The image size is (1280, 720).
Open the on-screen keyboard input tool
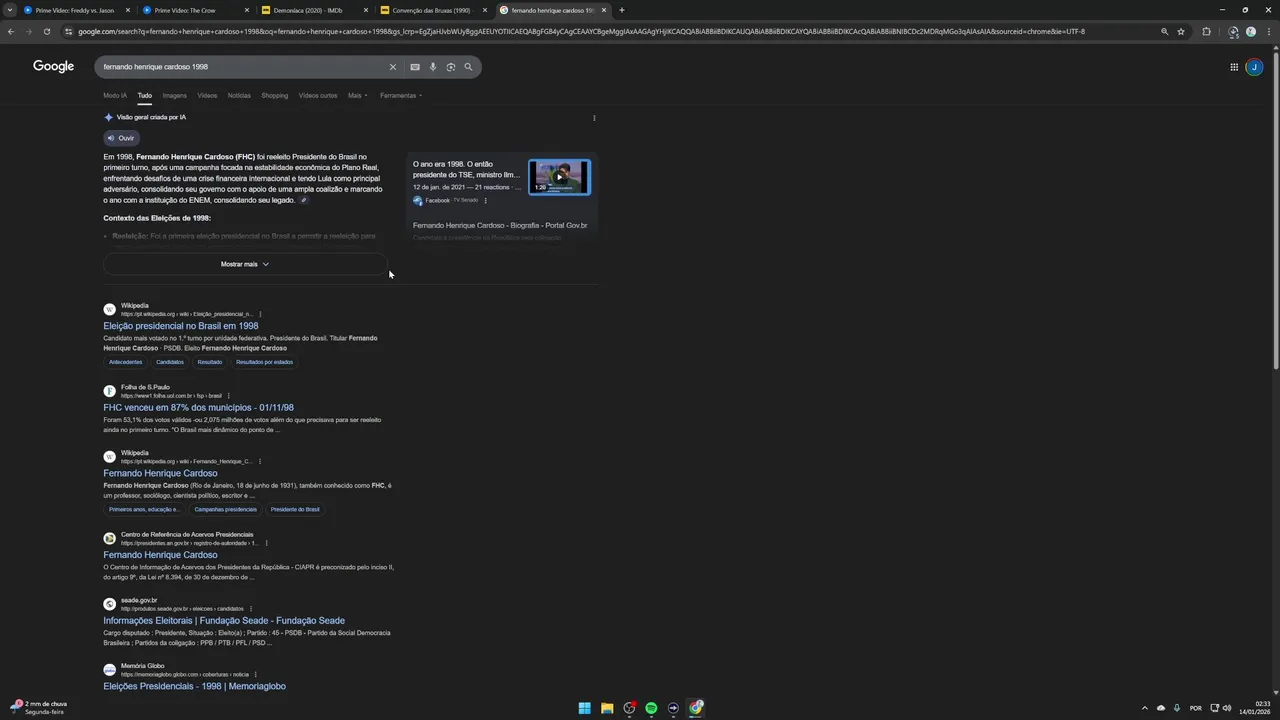[414, 67]
